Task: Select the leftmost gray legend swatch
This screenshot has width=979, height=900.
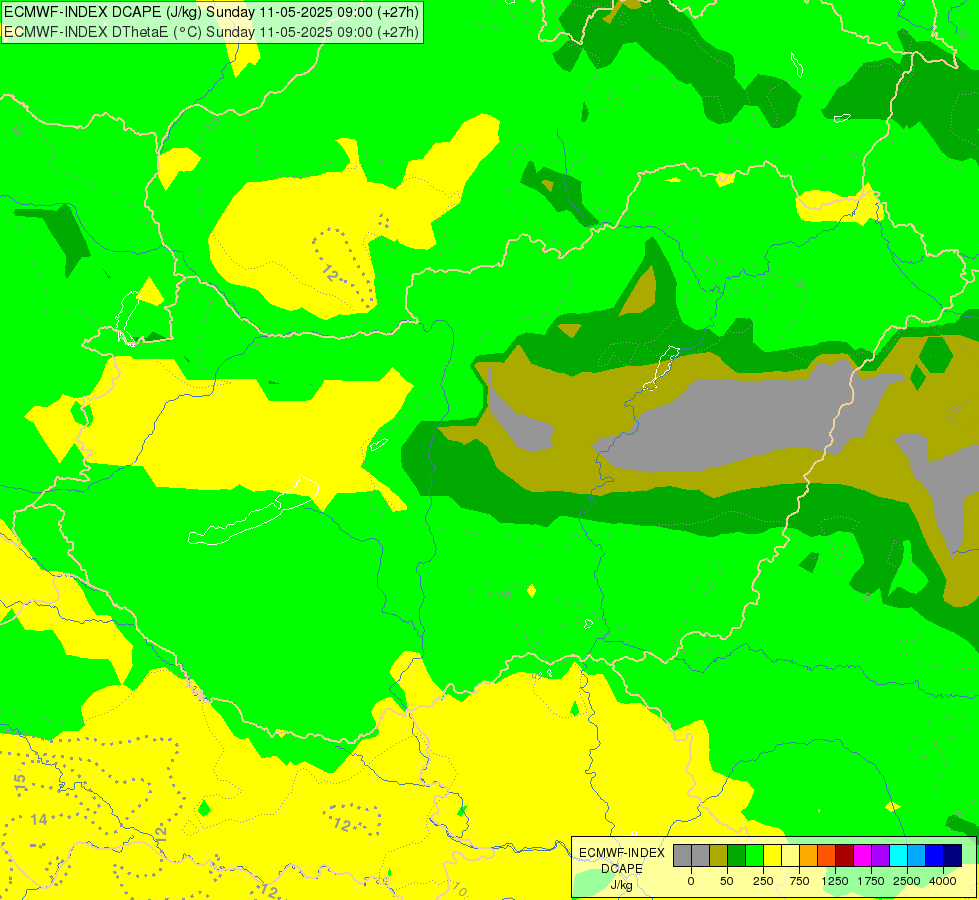Action: 682,856
